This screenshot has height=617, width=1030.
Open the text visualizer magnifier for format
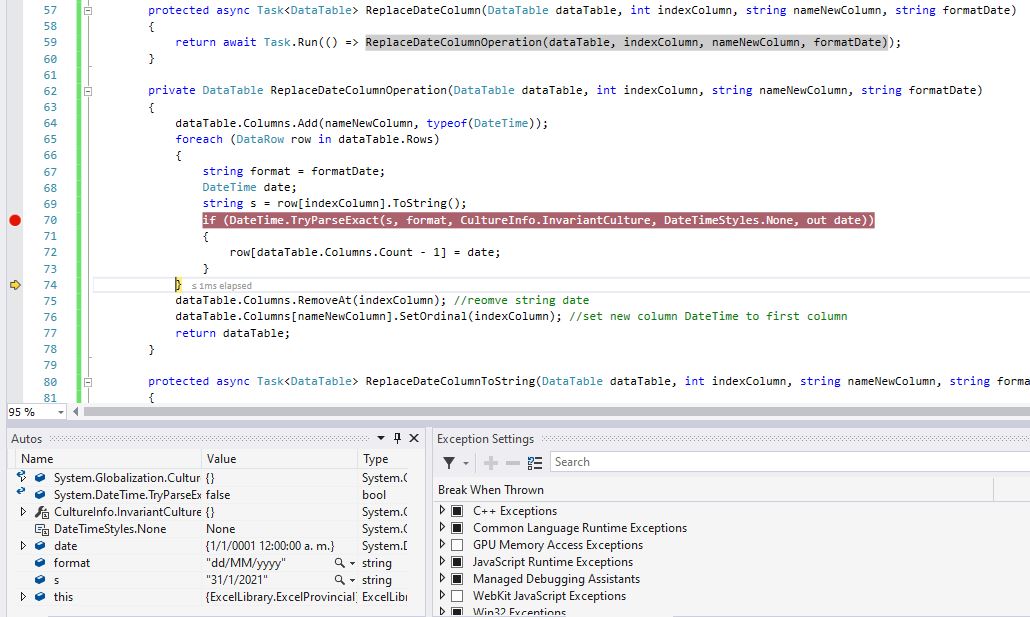339,563
